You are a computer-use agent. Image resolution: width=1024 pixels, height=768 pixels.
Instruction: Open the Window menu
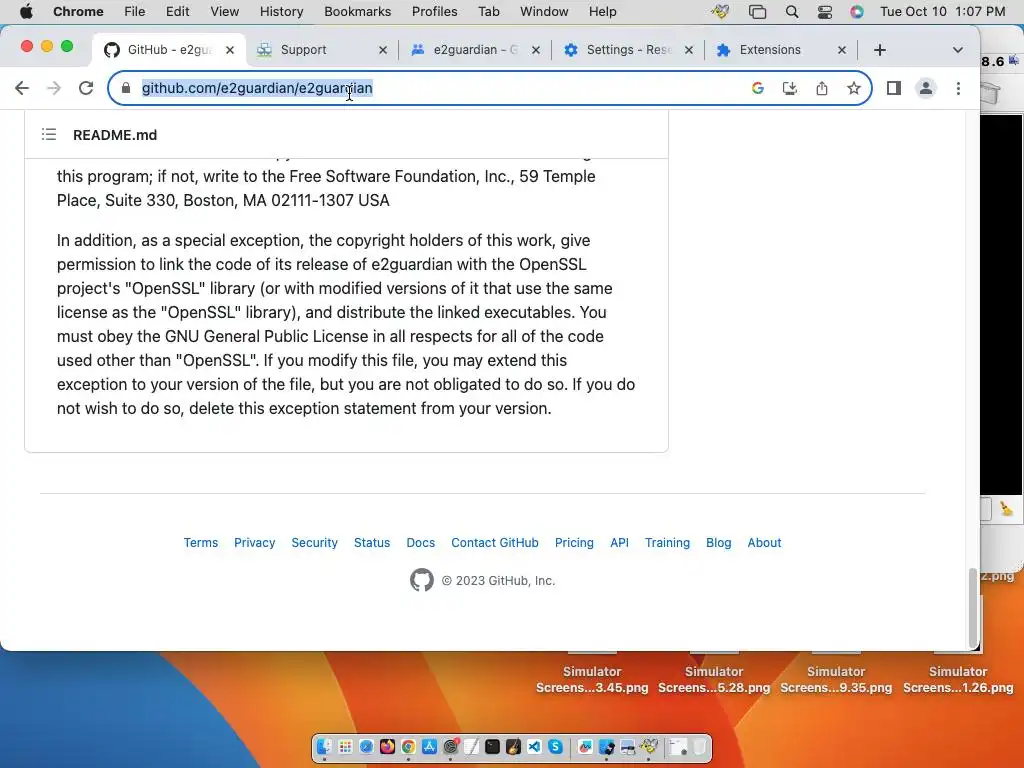click(x=544, y=12)
